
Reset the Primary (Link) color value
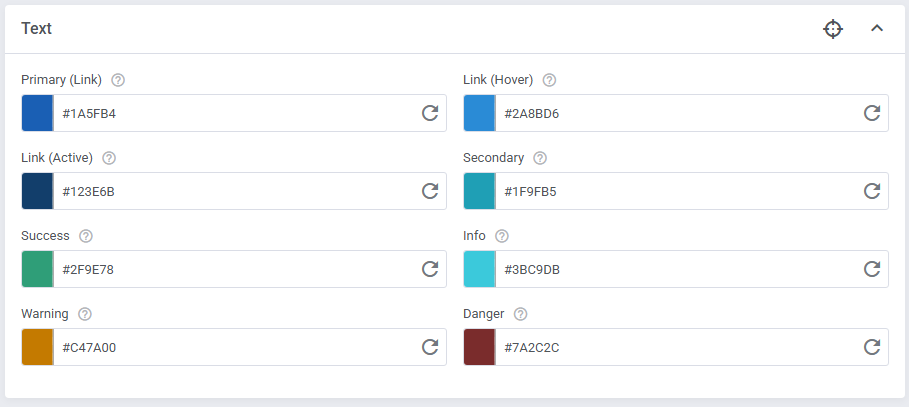coord(430,113)
